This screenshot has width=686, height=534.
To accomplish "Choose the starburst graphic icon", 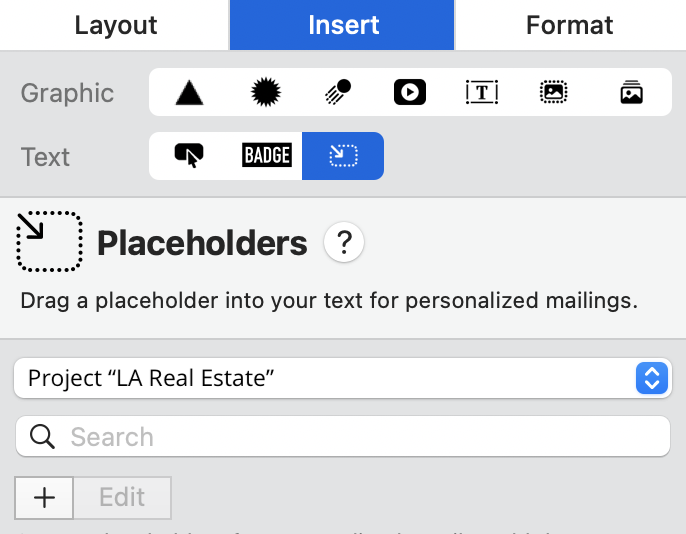I will point(263,93).
